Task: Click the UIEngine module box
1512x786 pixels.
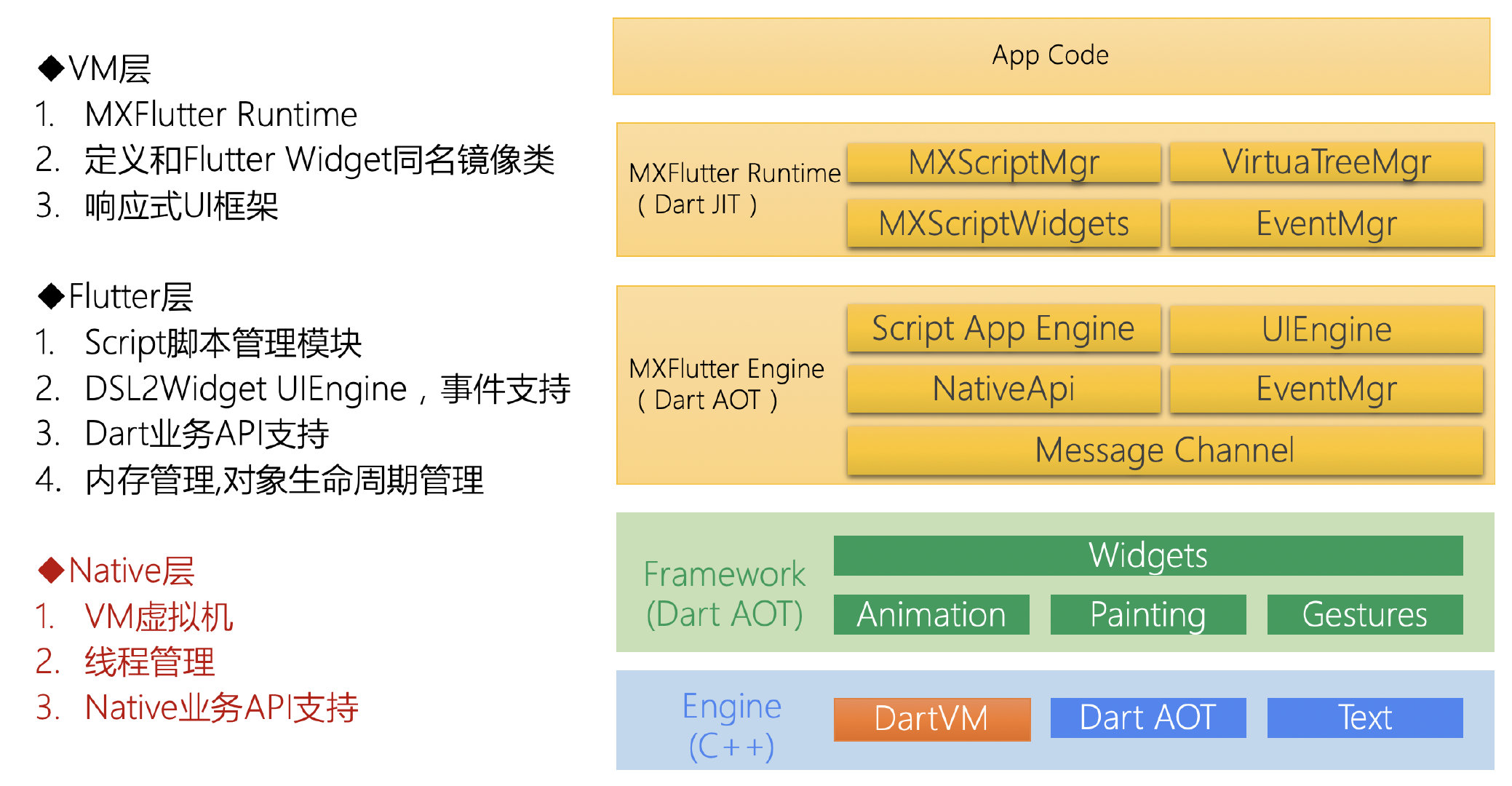Action: pyautogui.click(x=1326, y=329)
